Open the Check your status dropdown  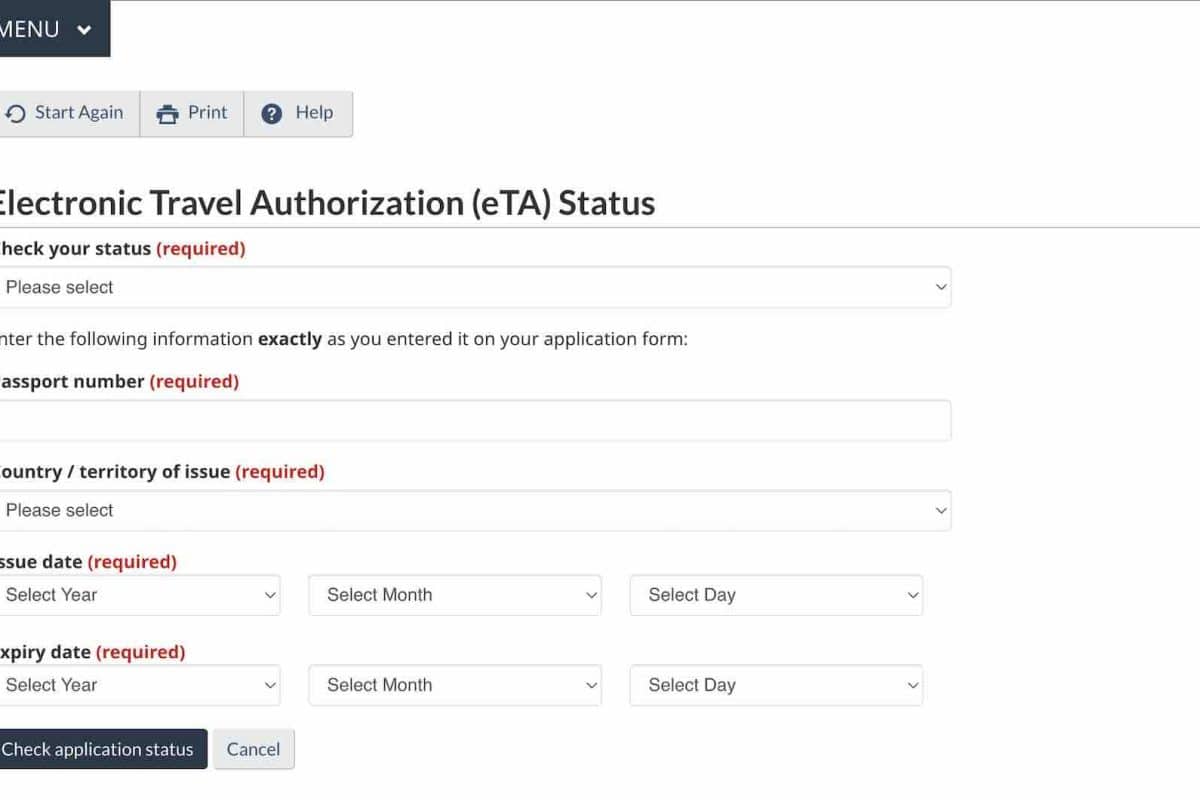(x=474, y=287)
